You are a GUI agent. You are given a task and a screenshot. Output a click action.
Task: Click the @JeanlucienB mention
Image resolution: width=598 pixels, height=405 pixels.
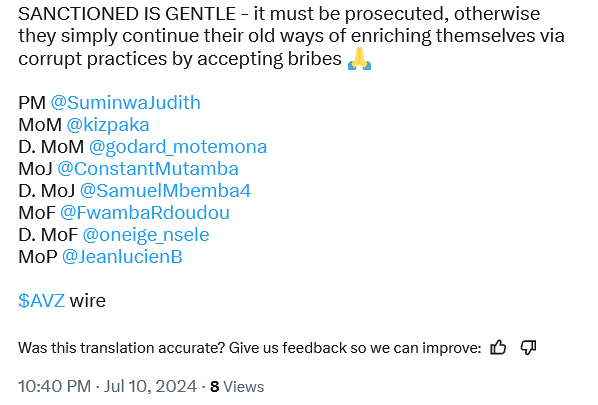point(122,257)
